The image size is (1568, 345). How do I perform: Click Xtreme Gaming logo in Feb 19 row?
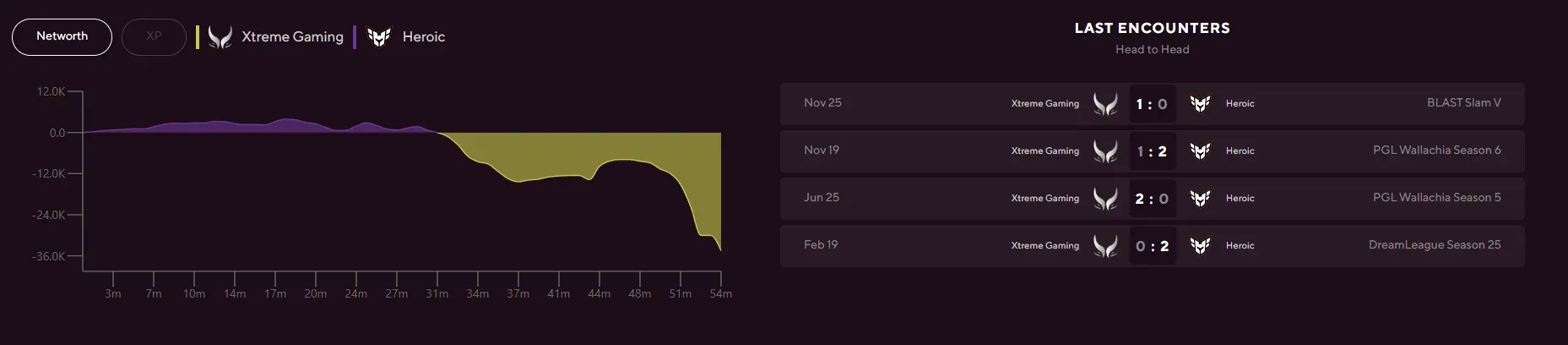pyautogui.click(x=1105, y=246)
